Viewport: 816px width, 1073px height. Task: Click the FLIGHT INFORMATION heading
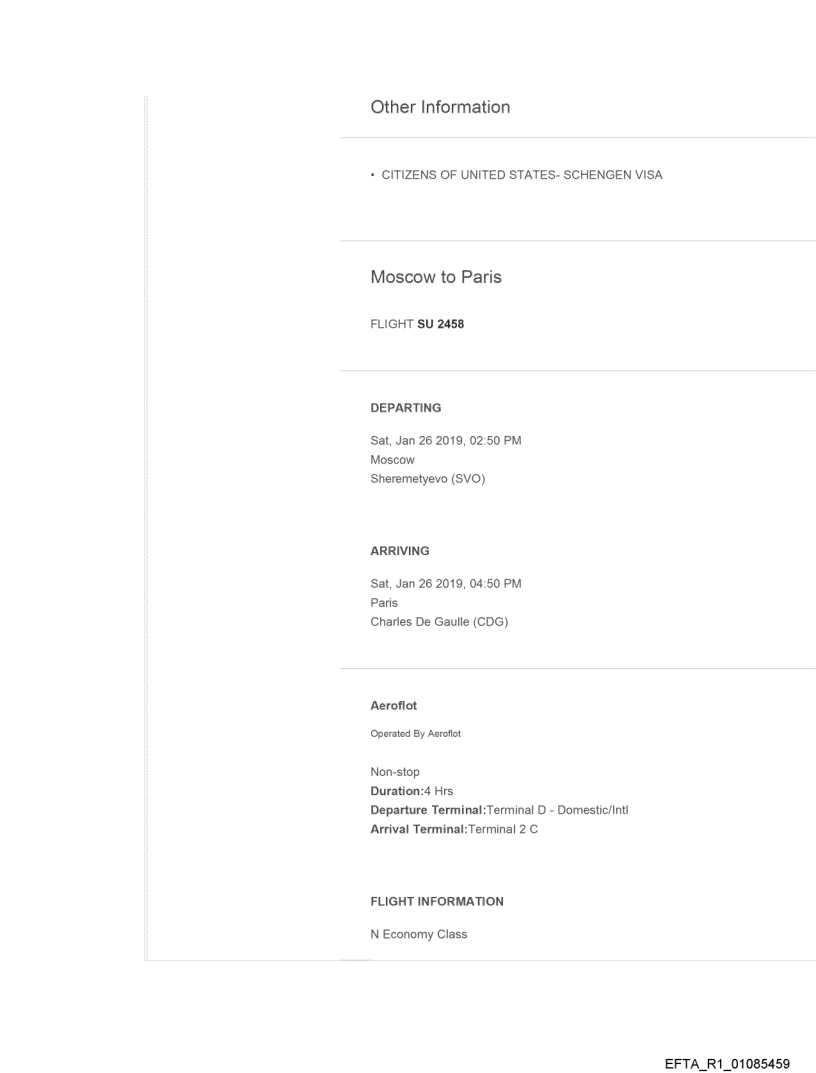tap(437, 901)
